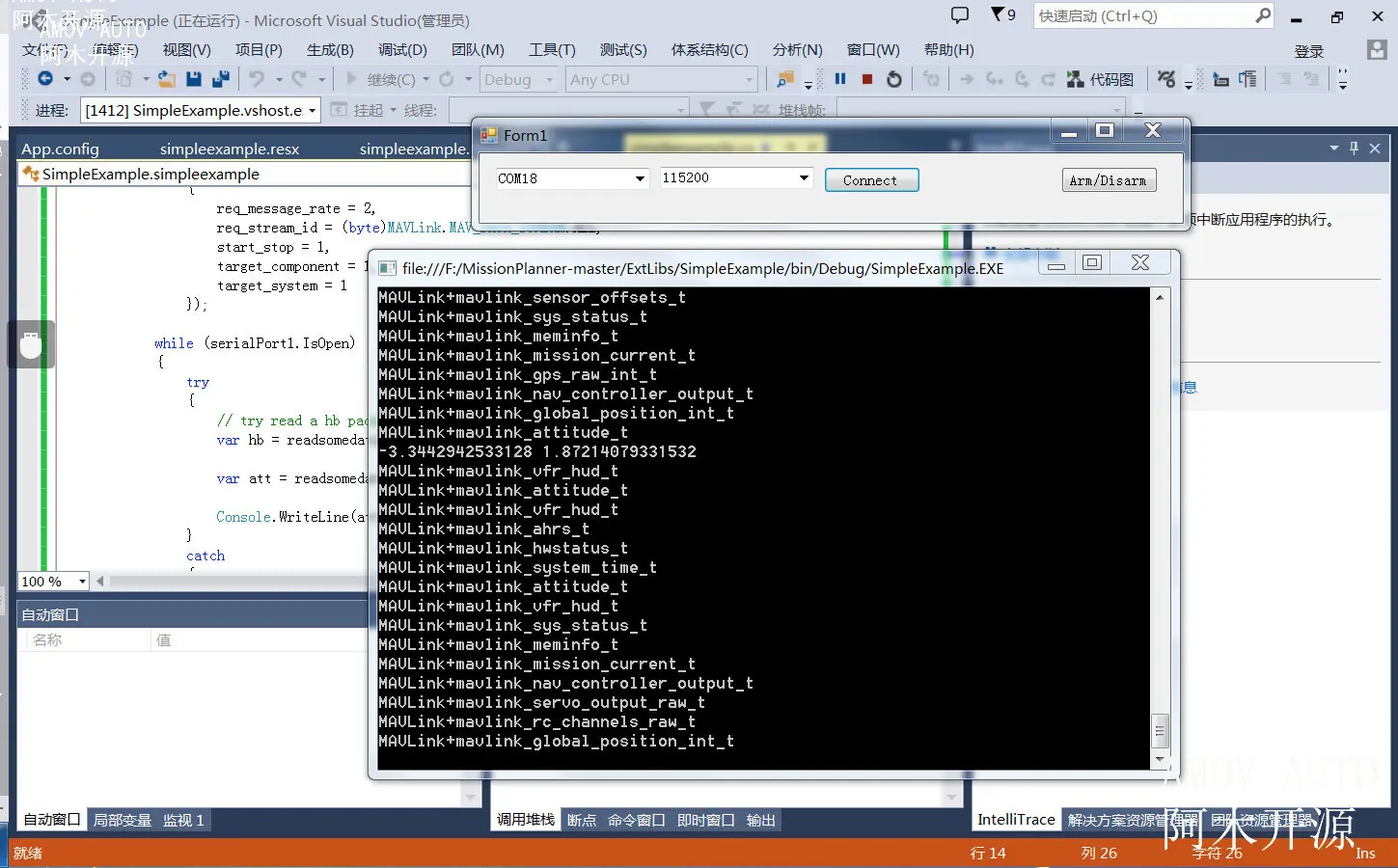Click the Step Out icon
The height and width of the screenshot is (868, 1398).
(1048, 79)
